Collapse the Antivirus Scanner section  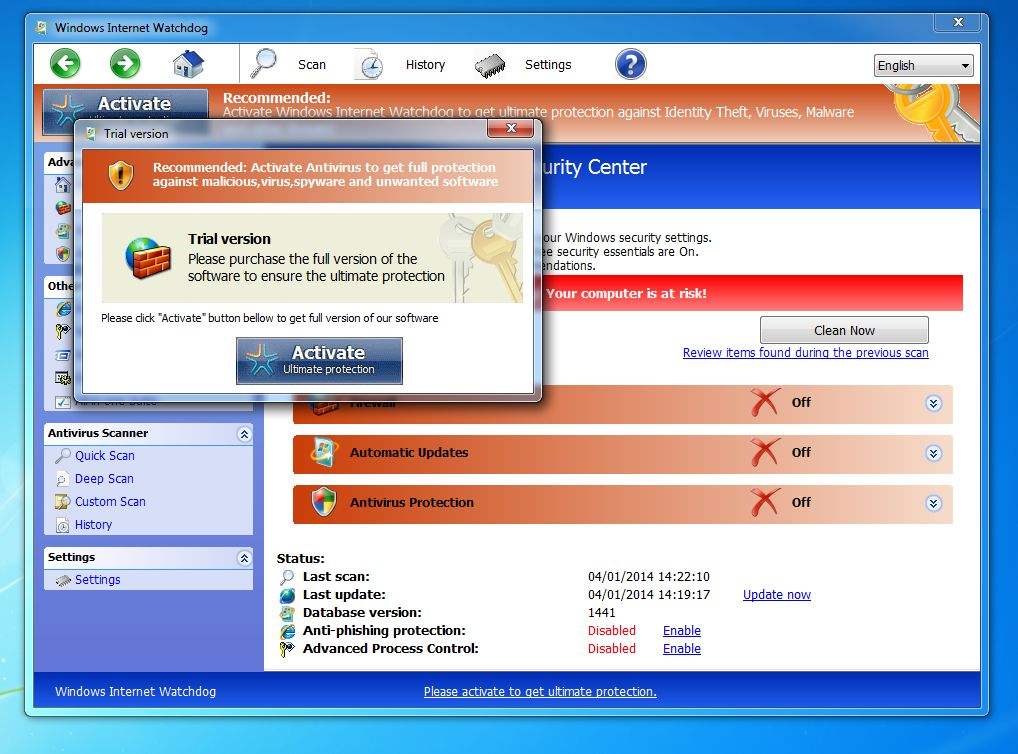tap(244, 434)
